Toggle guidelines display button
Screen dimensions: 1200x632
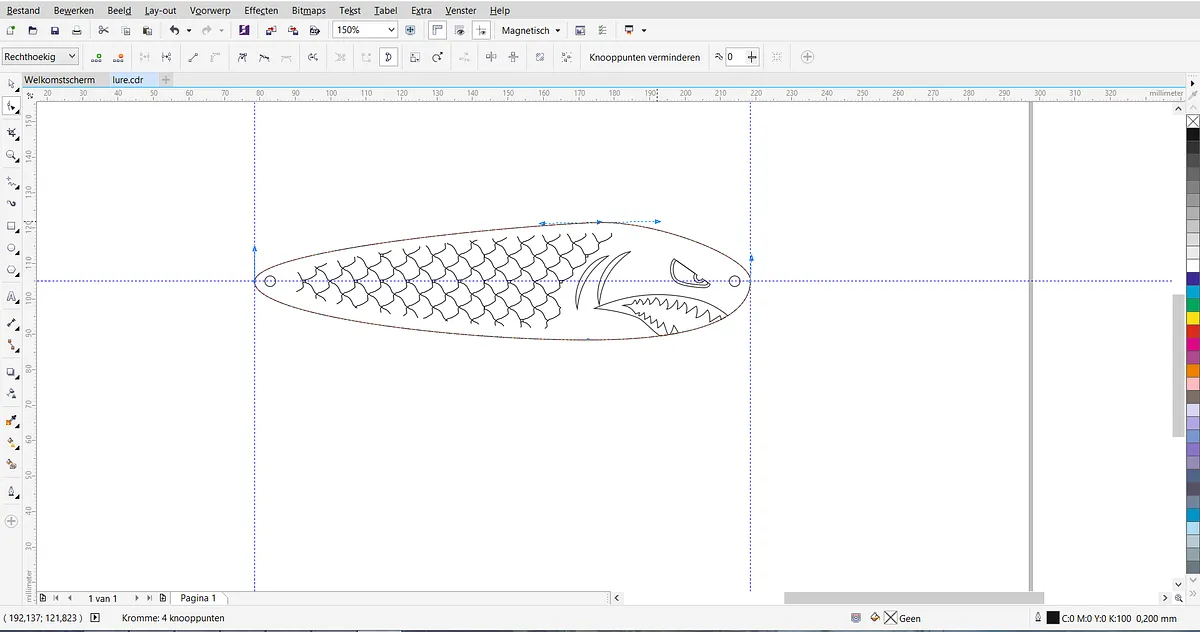tap(481, 31)
